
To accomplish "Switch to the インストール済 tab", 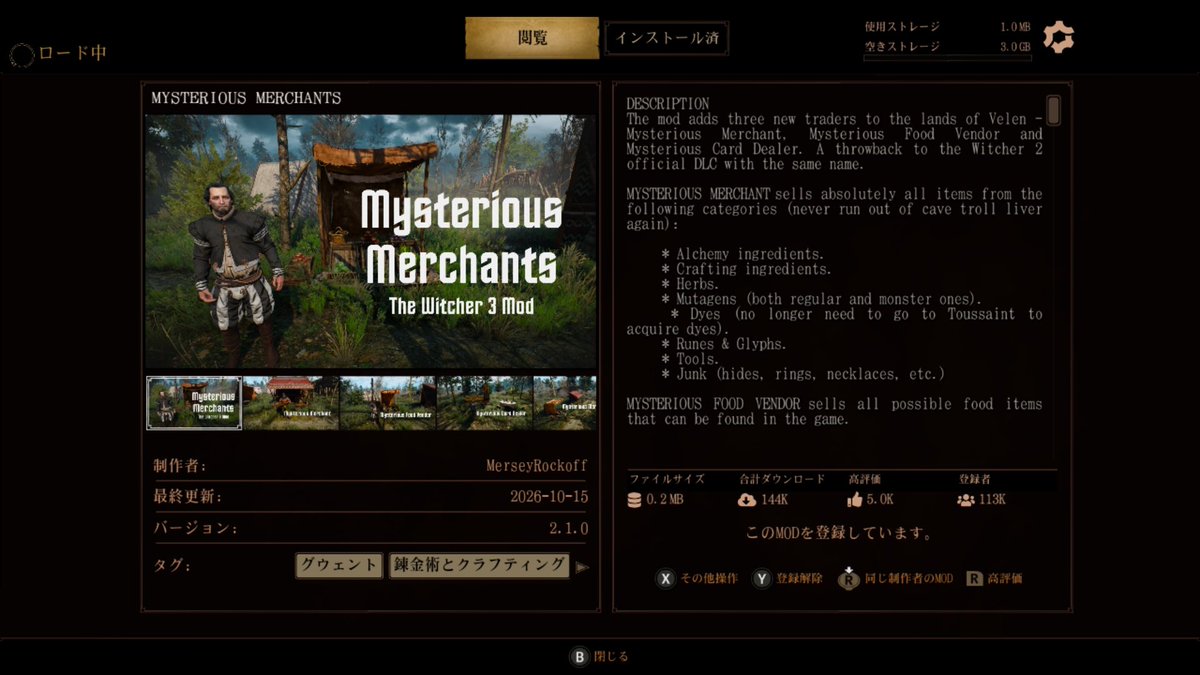I will 666,38.
